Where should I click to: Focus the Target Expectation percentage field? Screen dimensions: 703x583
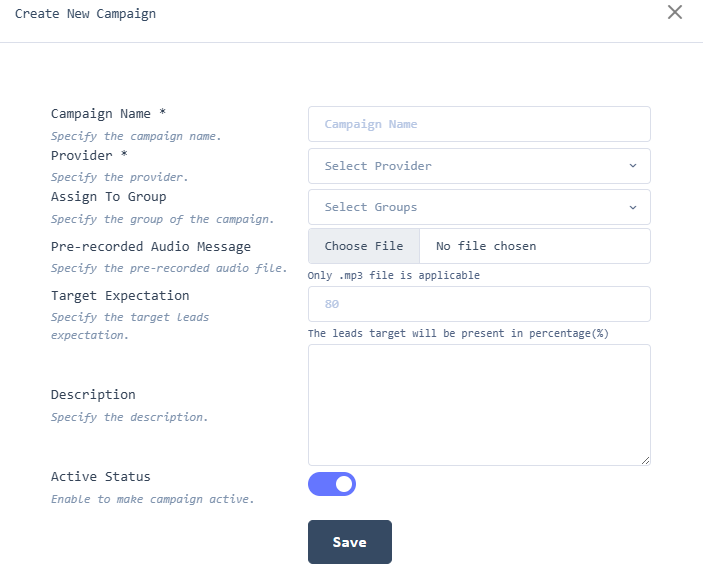[x=479, y=304]
